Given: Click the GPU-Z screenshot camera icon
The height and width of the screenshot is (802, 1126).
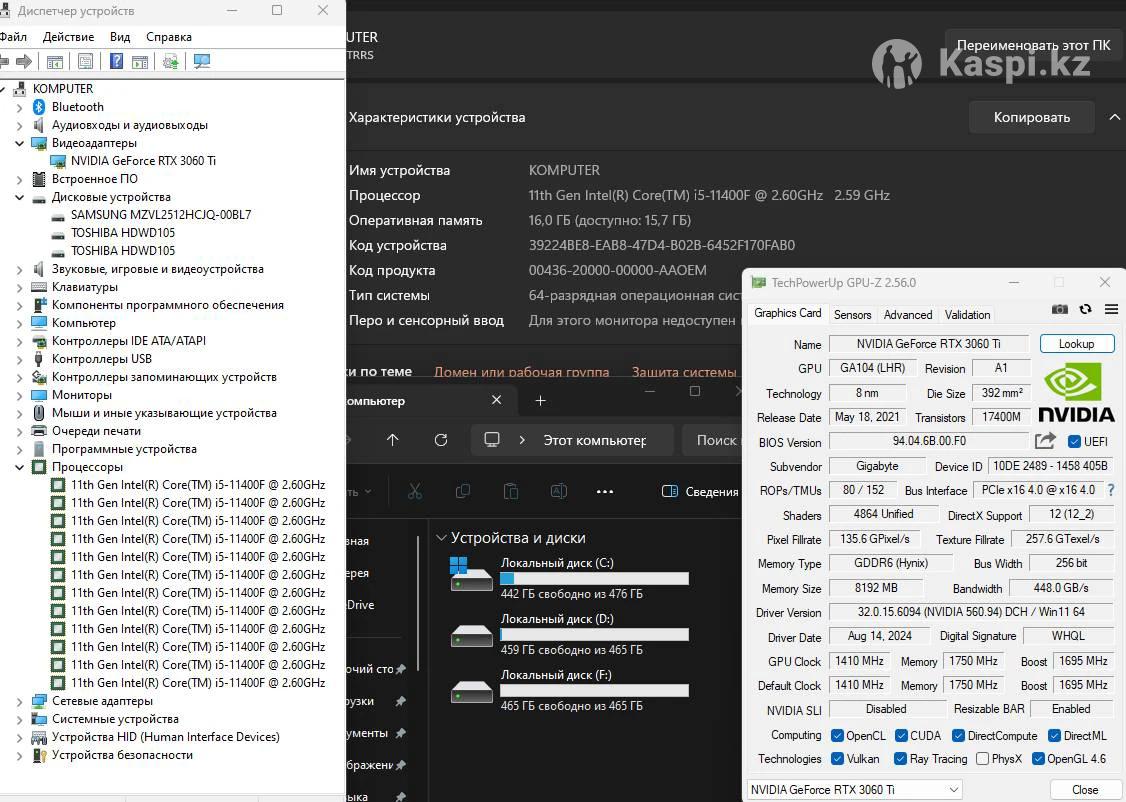Looking at the screenshot, I should click(1060, 310).
